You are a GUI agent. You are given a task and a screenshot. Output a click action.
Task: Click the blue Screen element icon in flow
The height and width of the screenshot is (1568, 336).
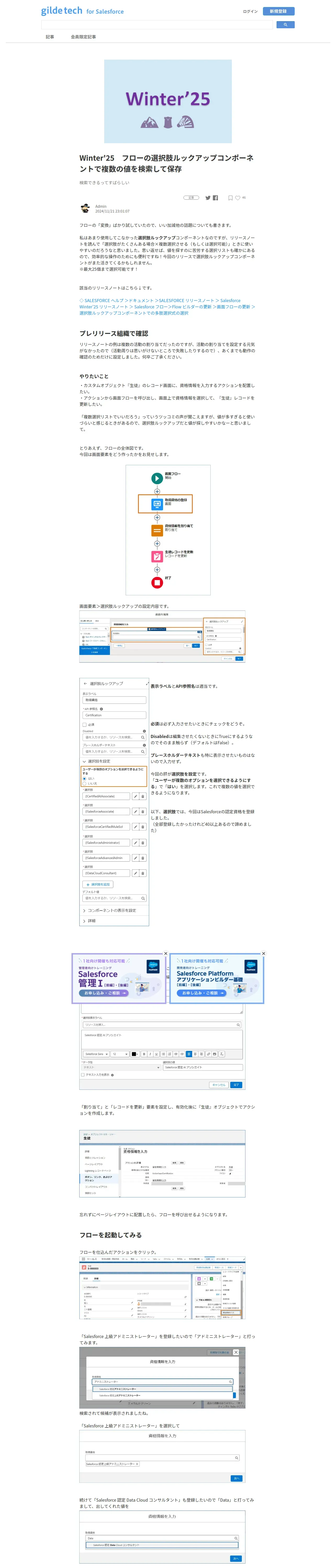pyautogui.click(x=157, y=504)
